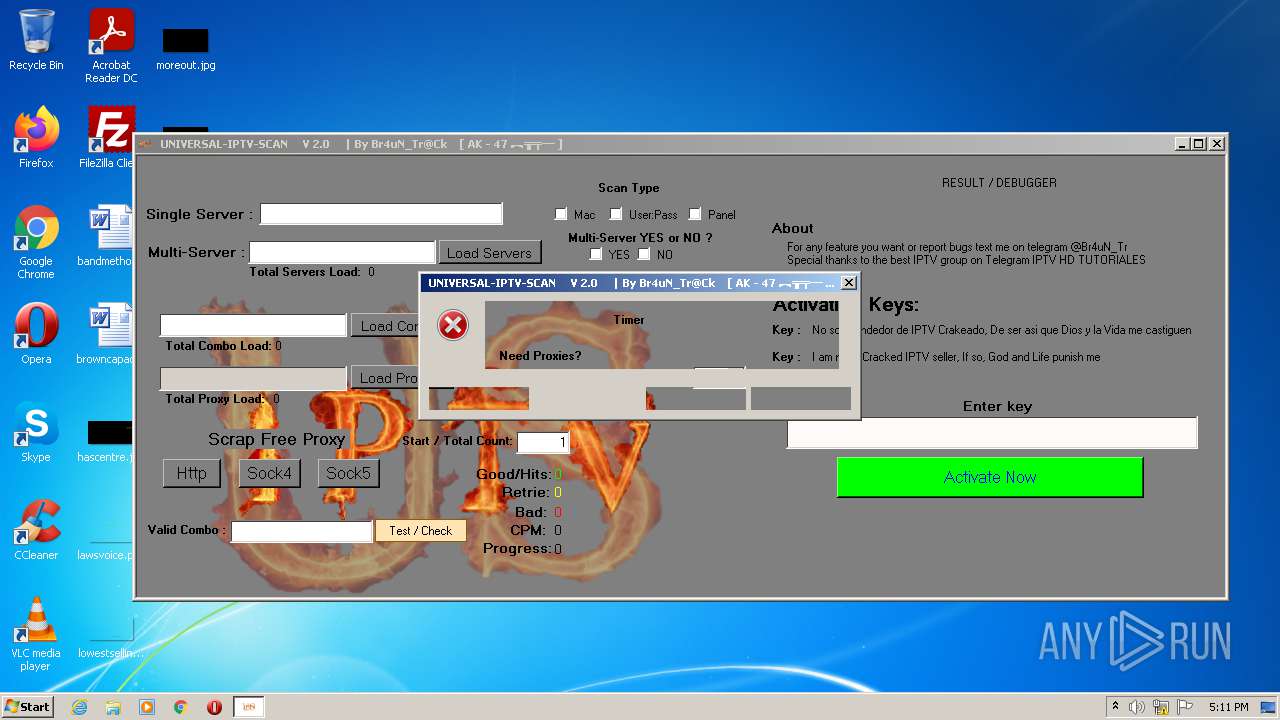Scrape free Http proxies
The height and width of the screenshot is (720, 1280).
(191, 473)
